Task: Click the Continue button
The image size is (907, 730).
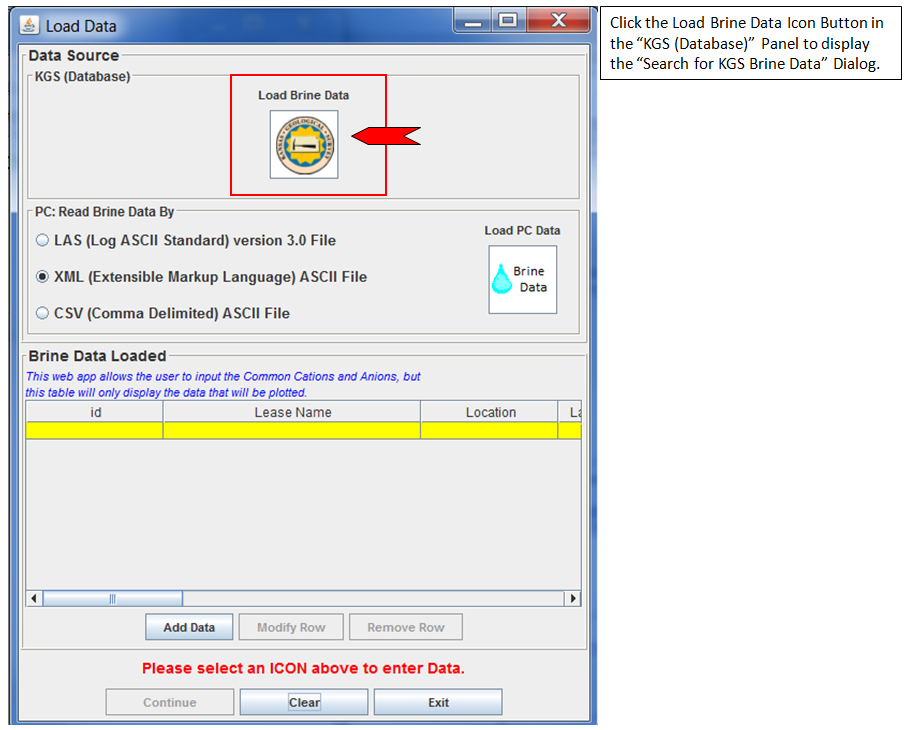Action: click(169, 702)
